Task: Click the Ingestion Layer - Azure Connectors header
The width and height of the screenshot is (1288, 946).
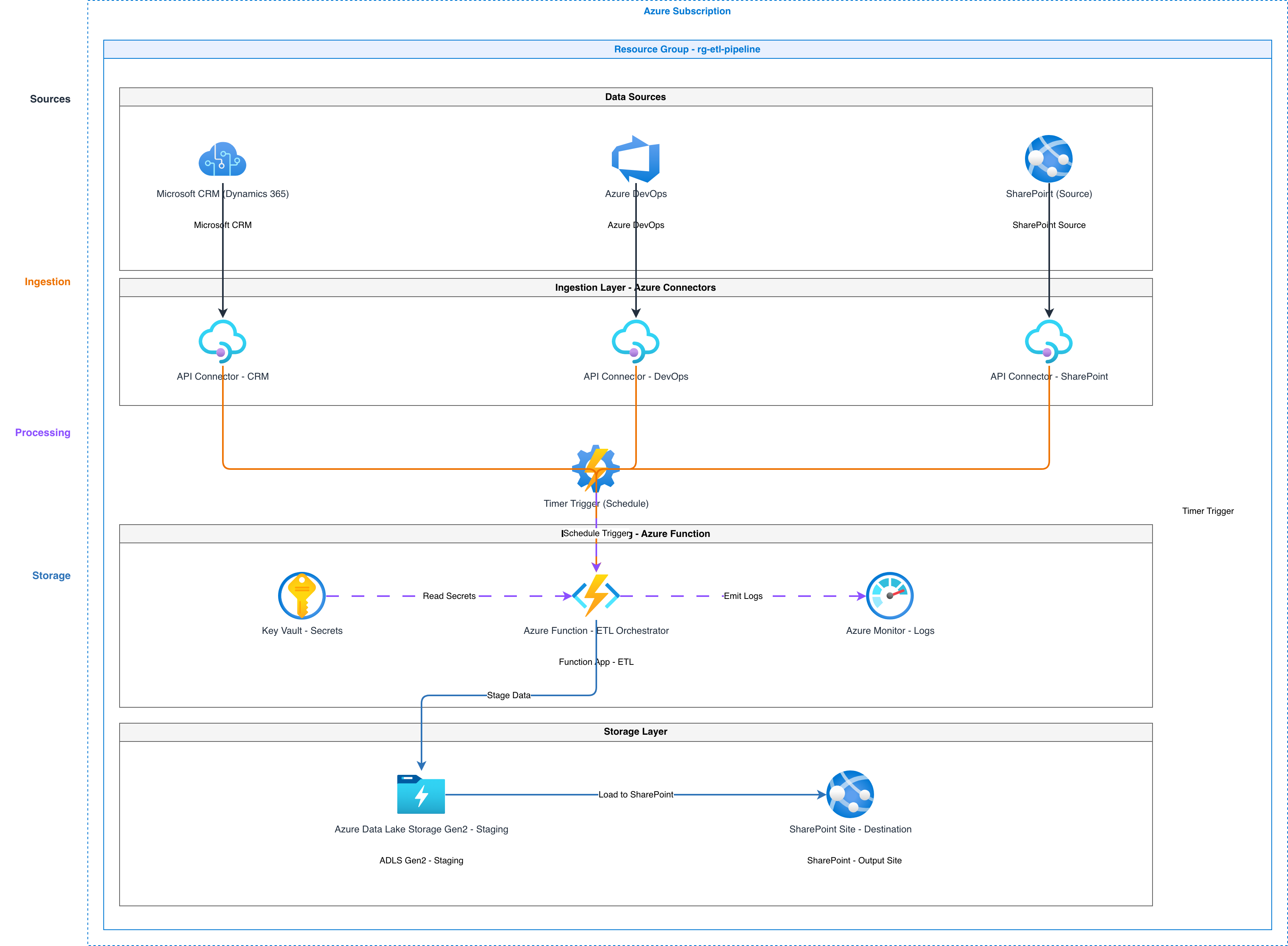Action: pos(635,288)
